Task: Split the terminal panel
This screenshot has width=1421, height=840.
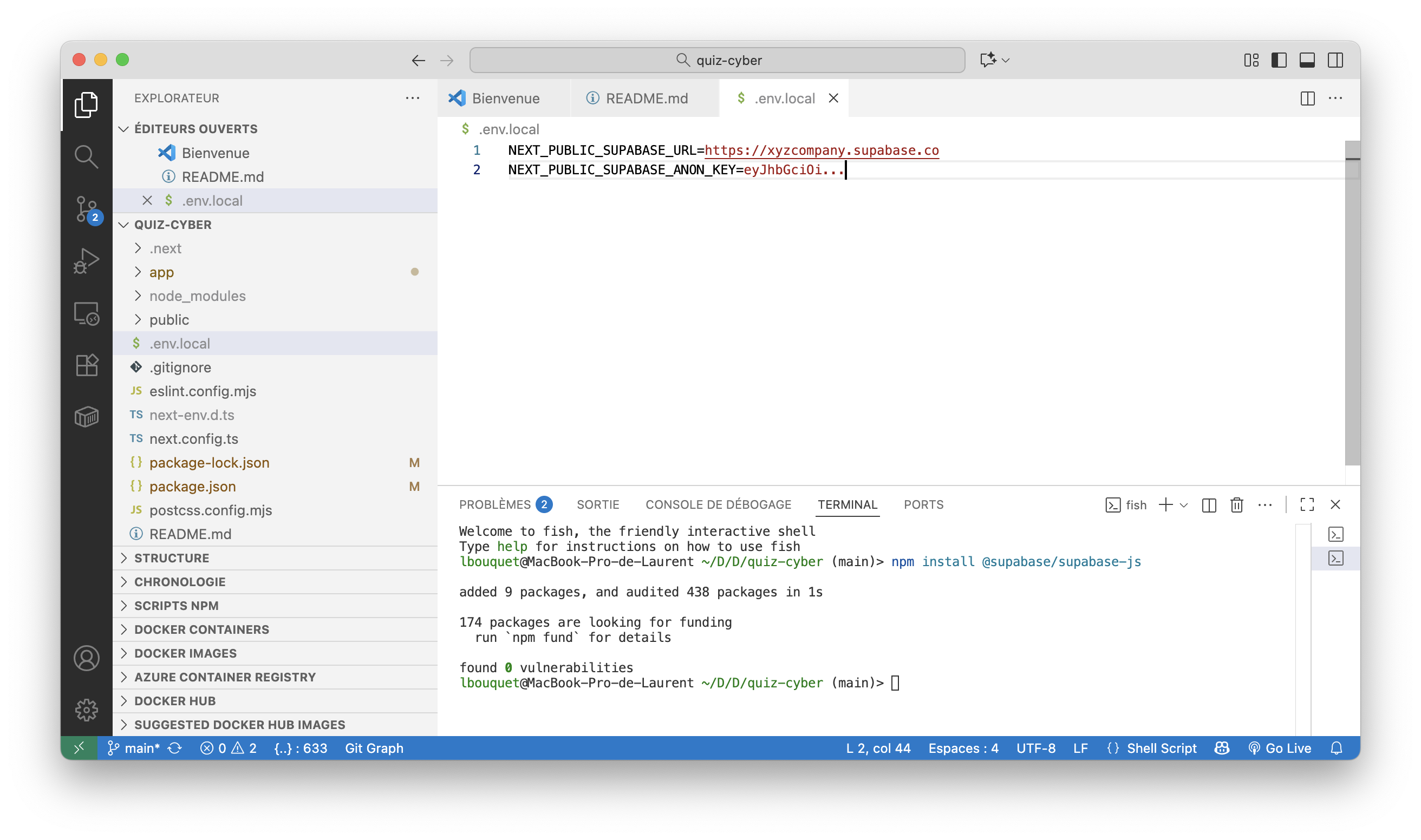Action: click(1209, 504)
